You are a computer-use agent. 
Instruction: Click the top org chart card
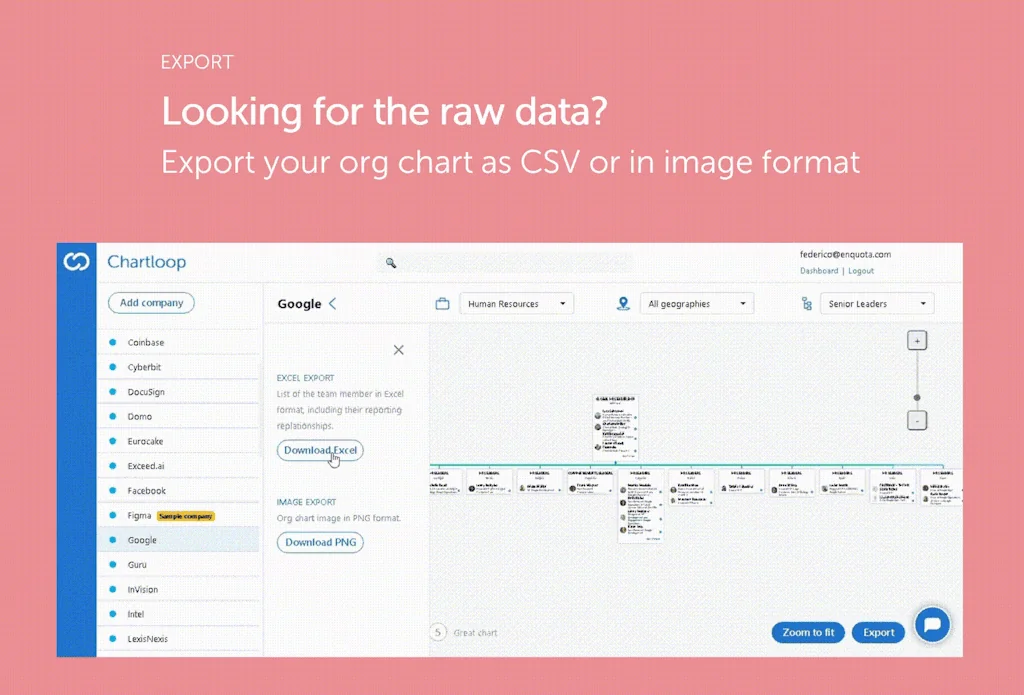point(615,427)
